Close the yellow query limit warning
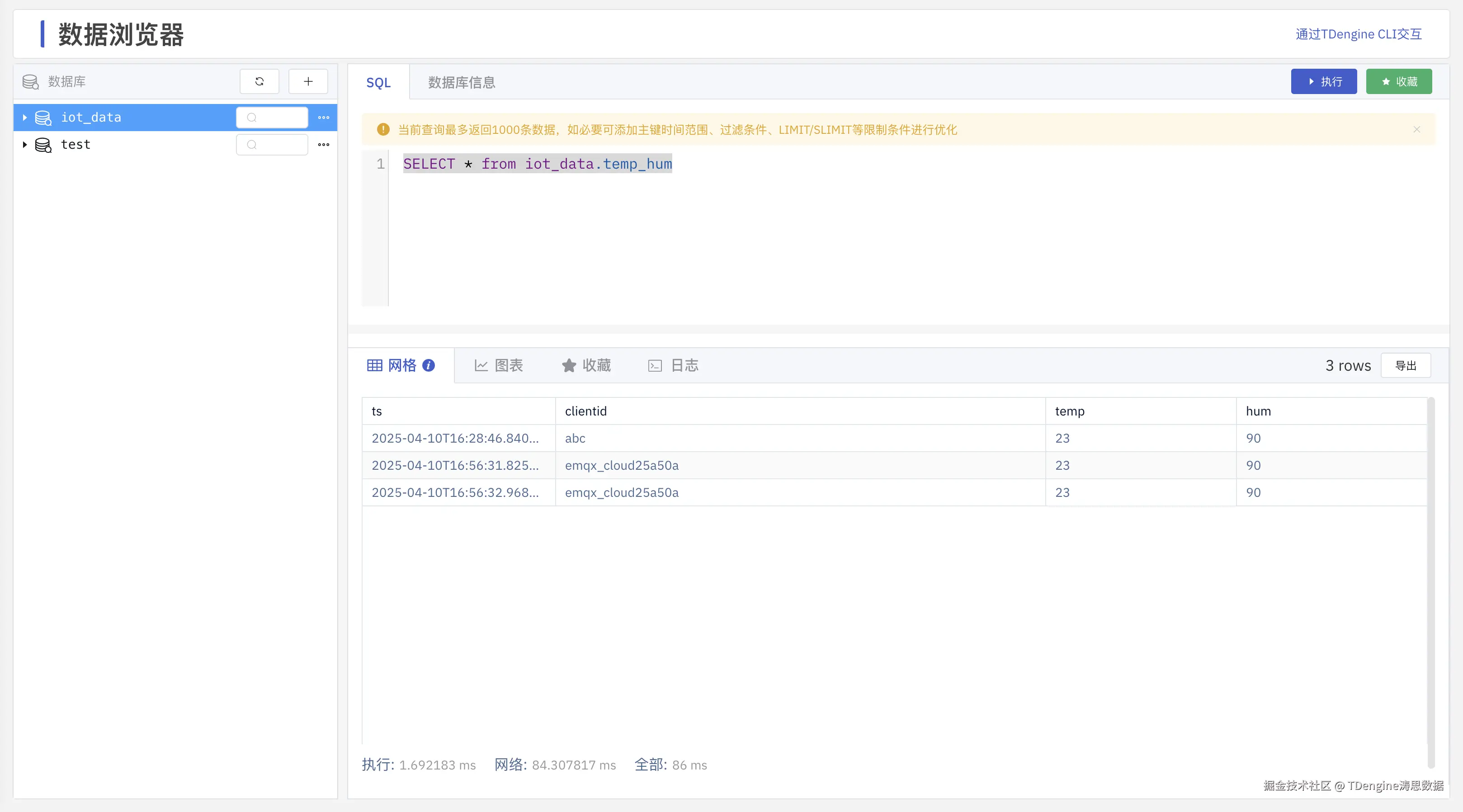1463x812 pixels. click(x=1416, y=129)
